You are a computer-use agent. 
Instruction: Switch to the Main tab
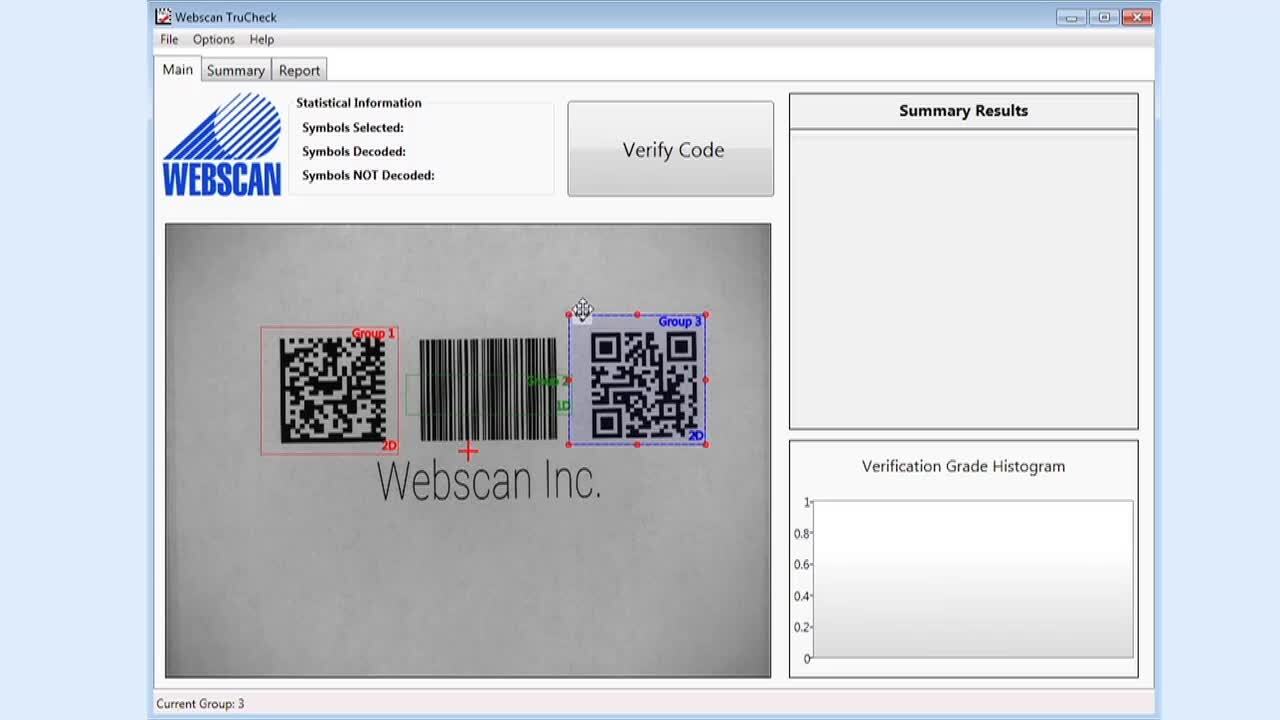click(x=178, y=69)
